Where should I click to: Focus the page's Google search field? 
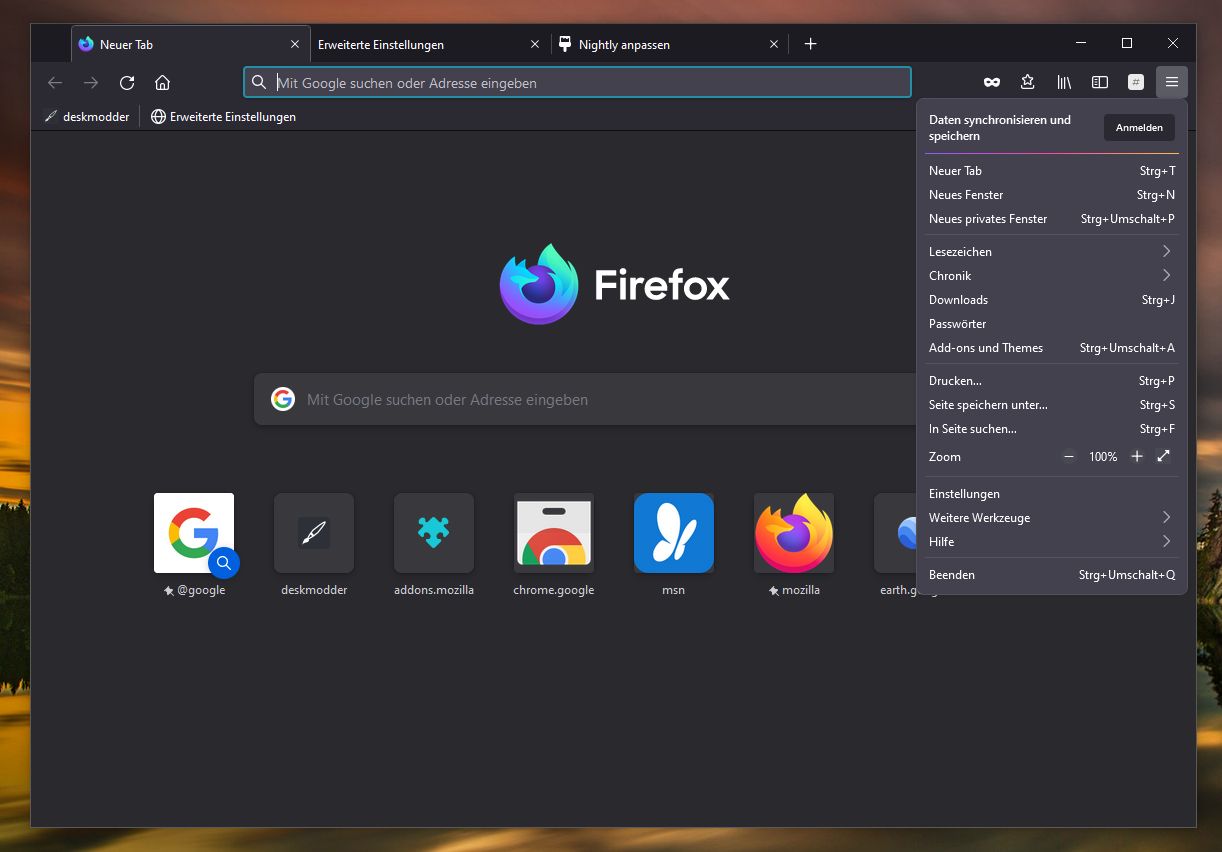(x=585, y=399)
